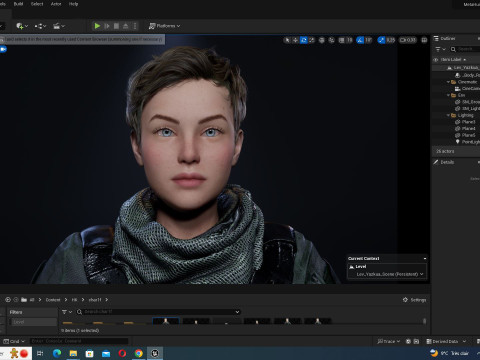This screenshot has width=480, height=360.
Task: Collapse the Cinematic folder in Outliner
Action: [448, 82]
